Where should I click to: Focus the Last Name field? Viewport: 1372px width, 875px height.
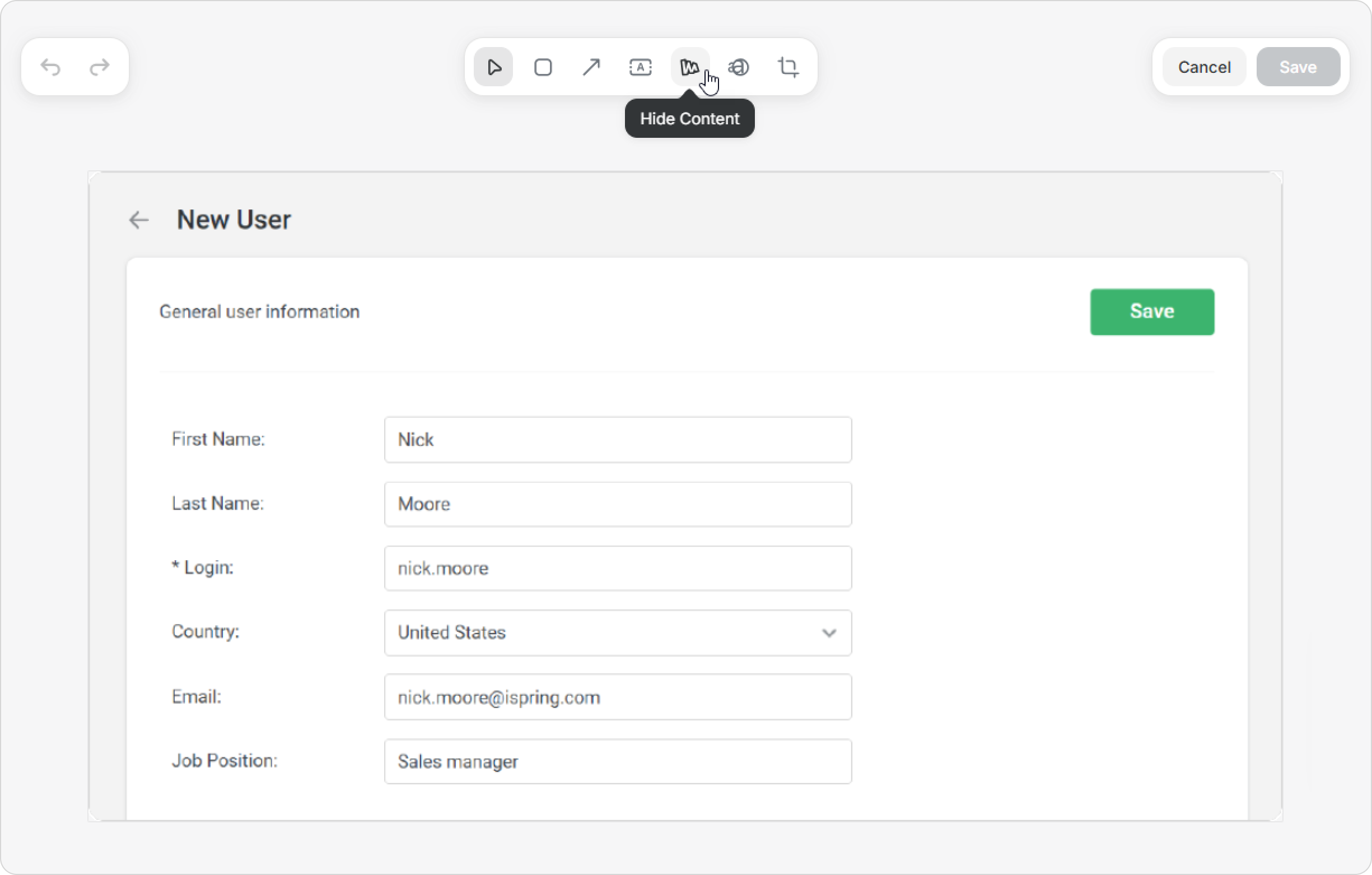[618, 504]
